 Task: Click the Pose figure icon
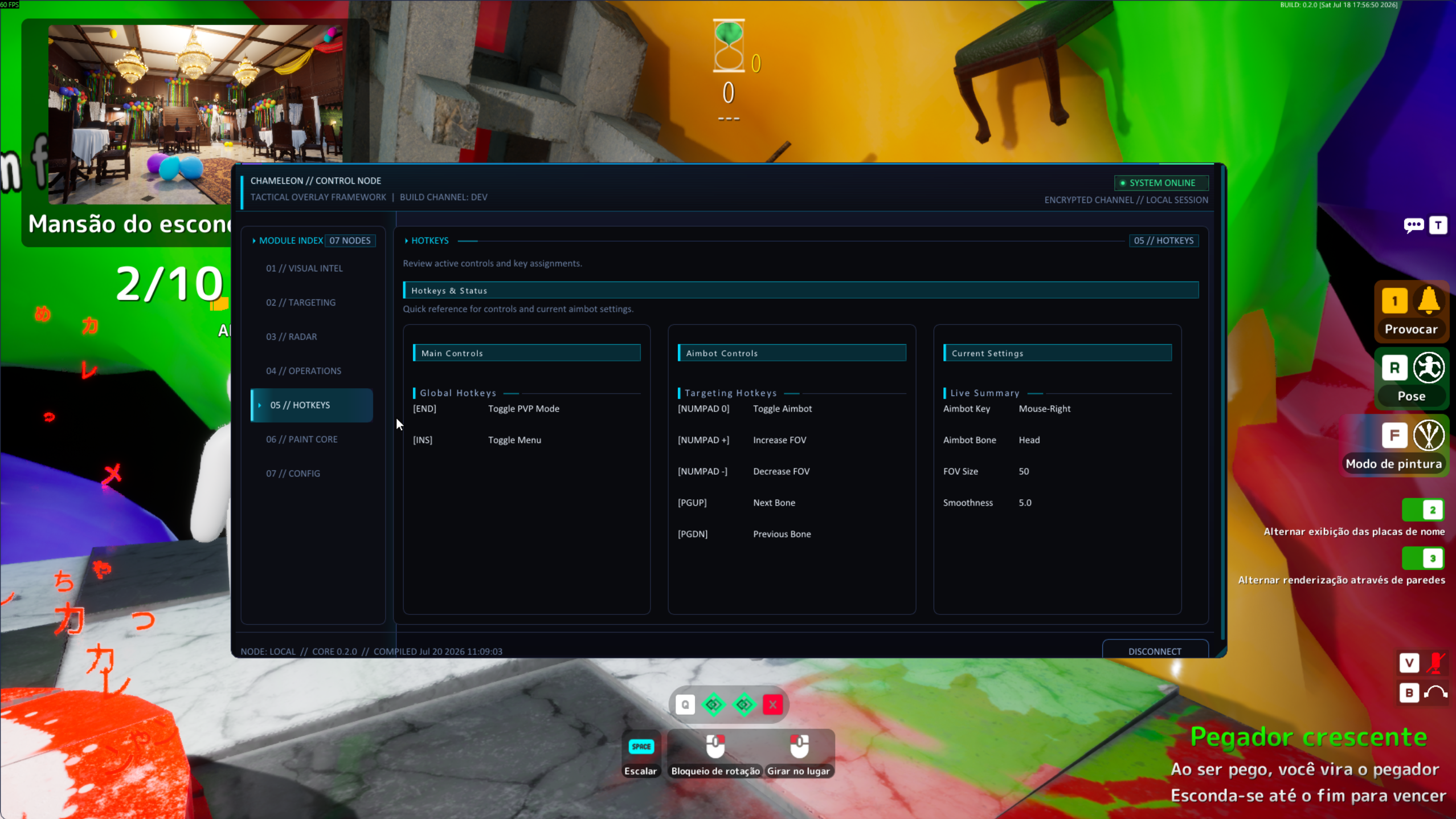pyautogui.click(x=1429, y=368)
